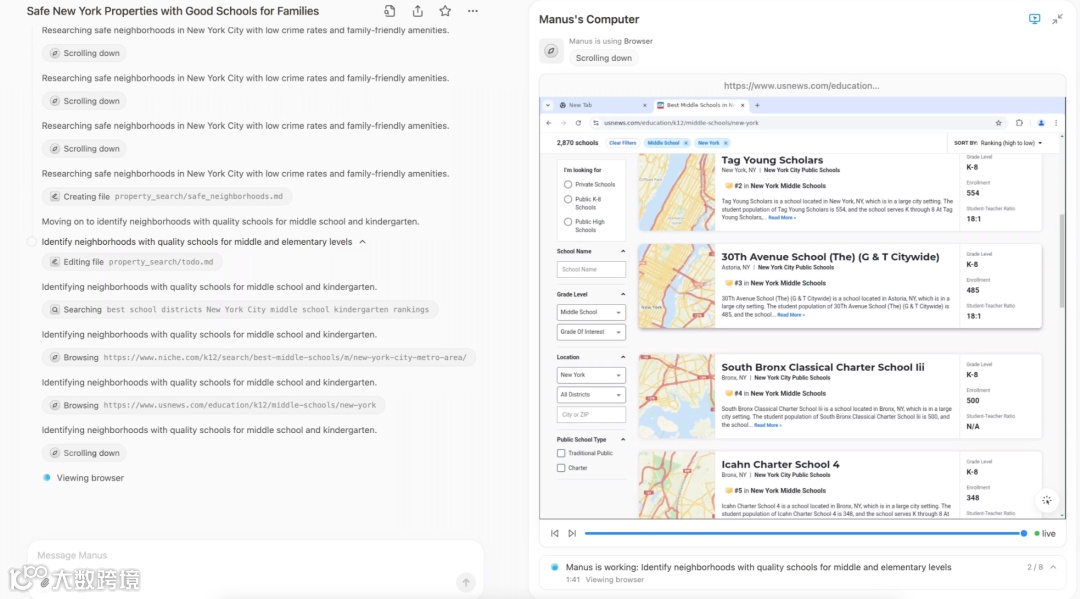This screenshot has height=599, width=1080.
Task: Open the All Districts dropdown
Action: (x=591, y=395)
